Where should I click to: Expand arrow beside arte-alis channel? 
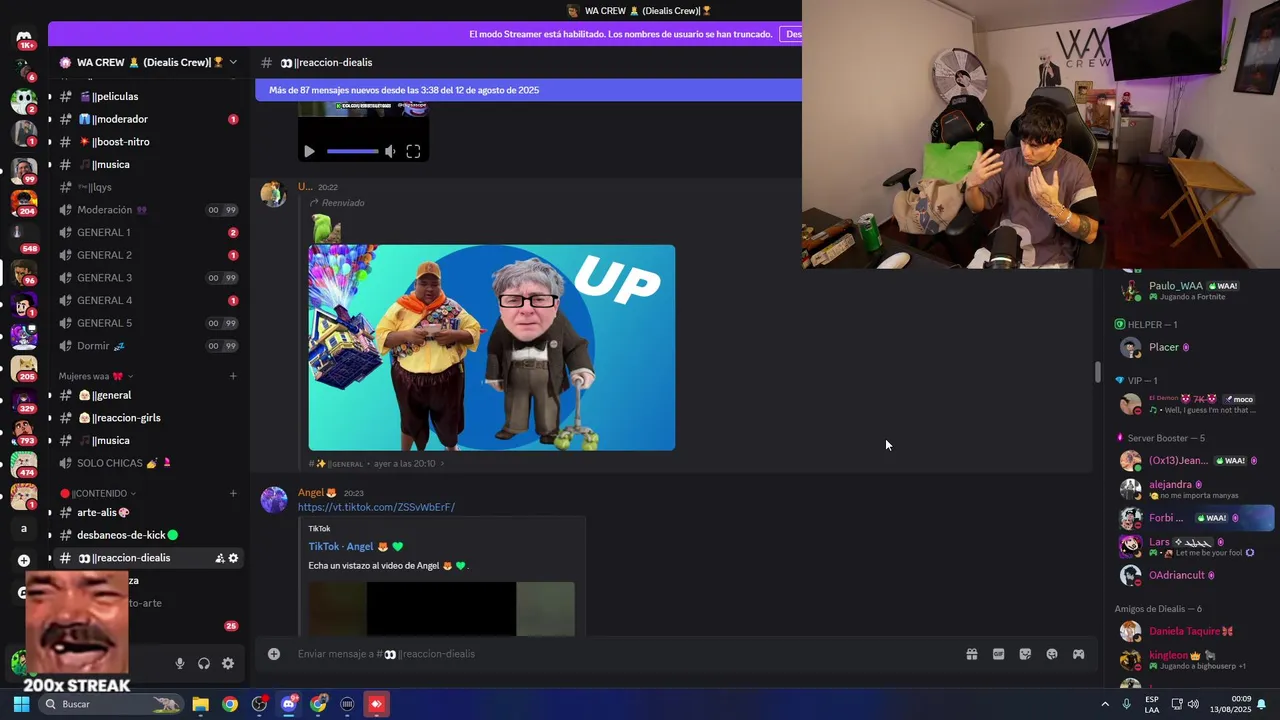(49, 513)
